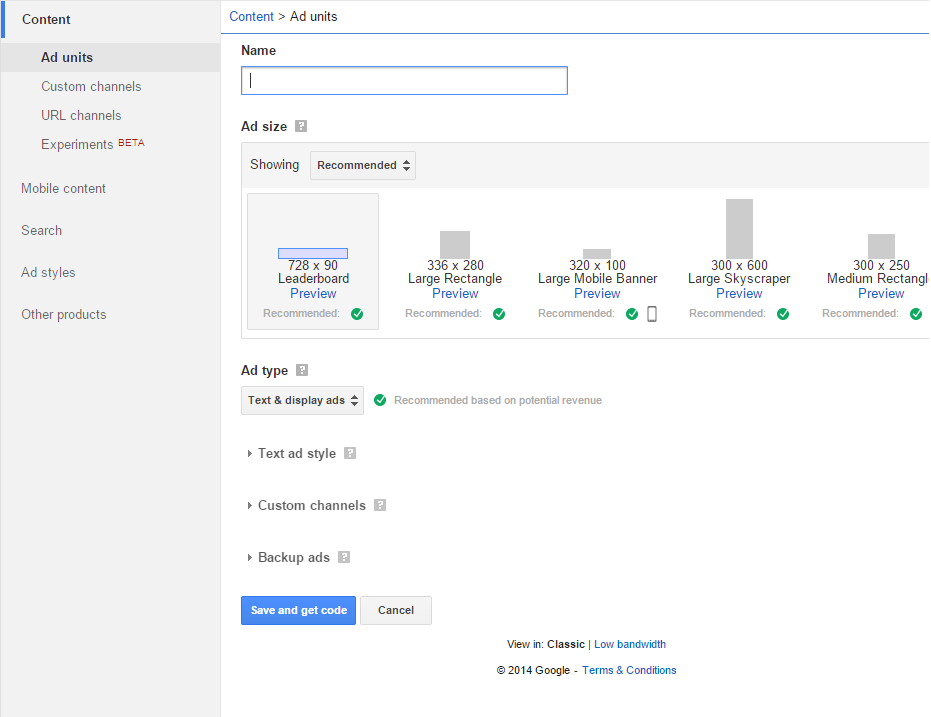Click the Custom channels help icon
931x717 pixels.
(x=380, y=505)
